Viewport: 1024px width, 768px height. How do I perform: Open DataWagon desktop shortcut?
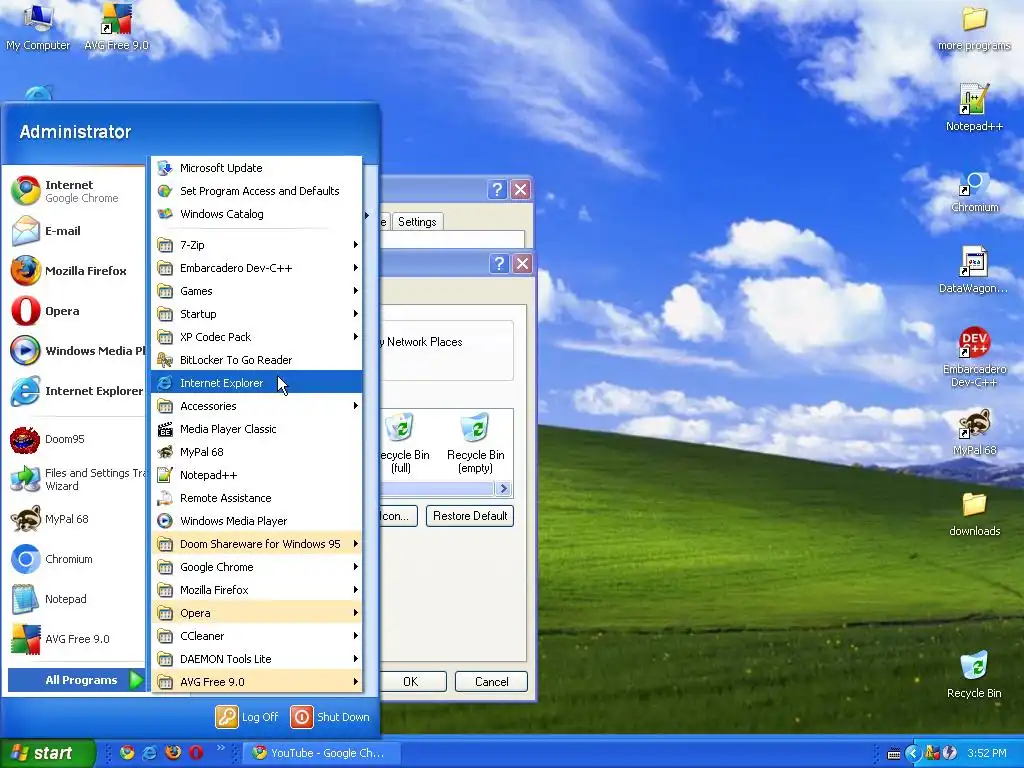[973, 270]
